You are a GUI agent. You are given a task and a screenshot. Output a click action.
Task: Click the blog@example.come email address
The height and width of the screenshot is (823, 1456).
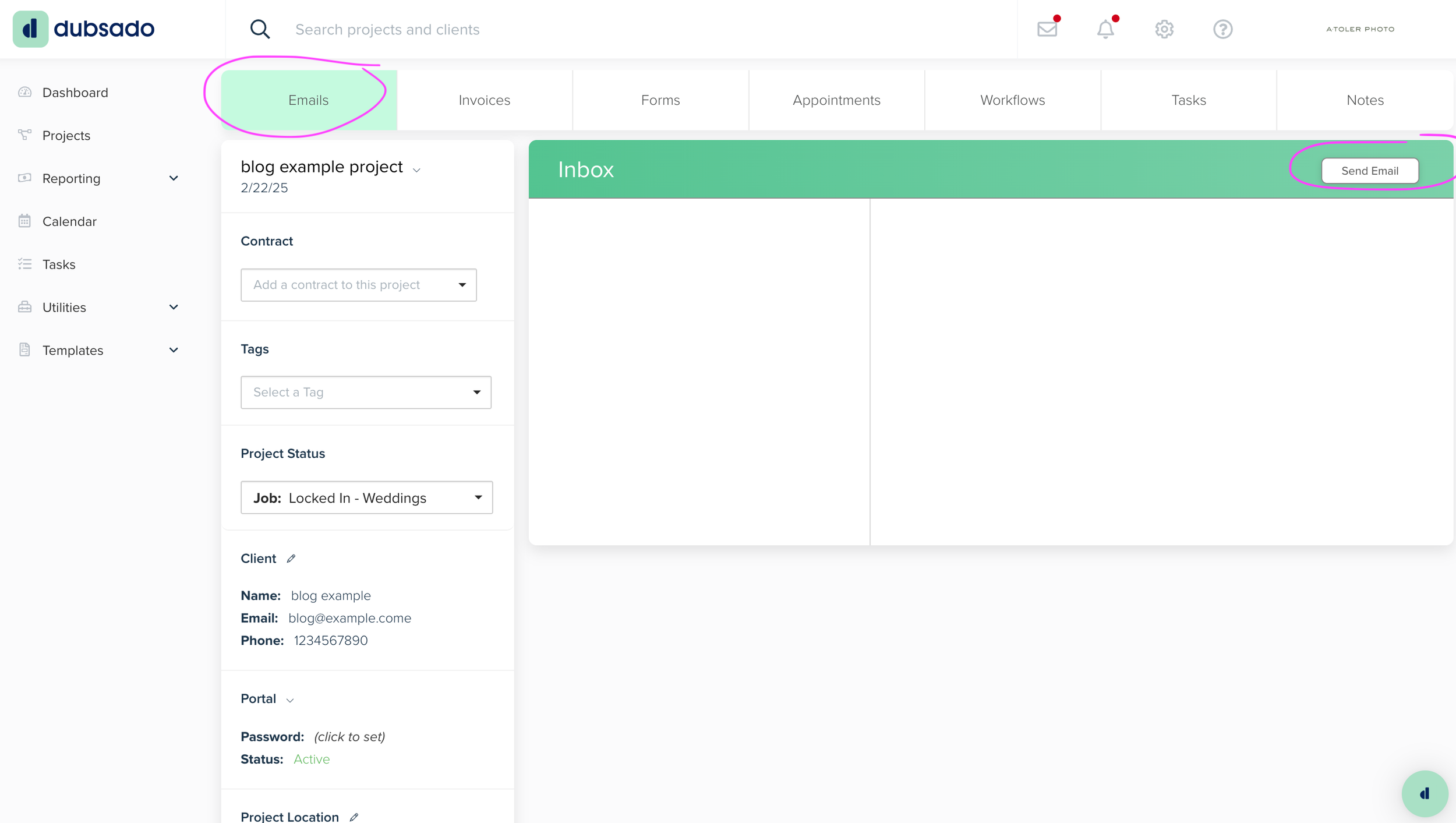349,618
